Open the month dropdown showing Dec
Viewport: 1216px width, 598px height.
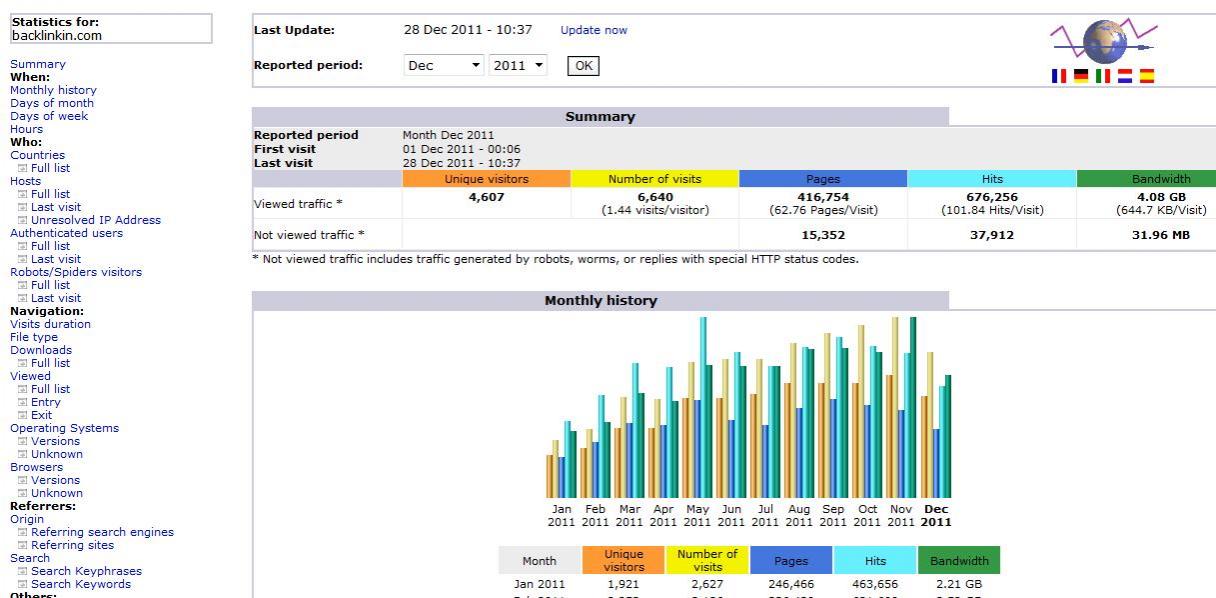click(444, 66)
